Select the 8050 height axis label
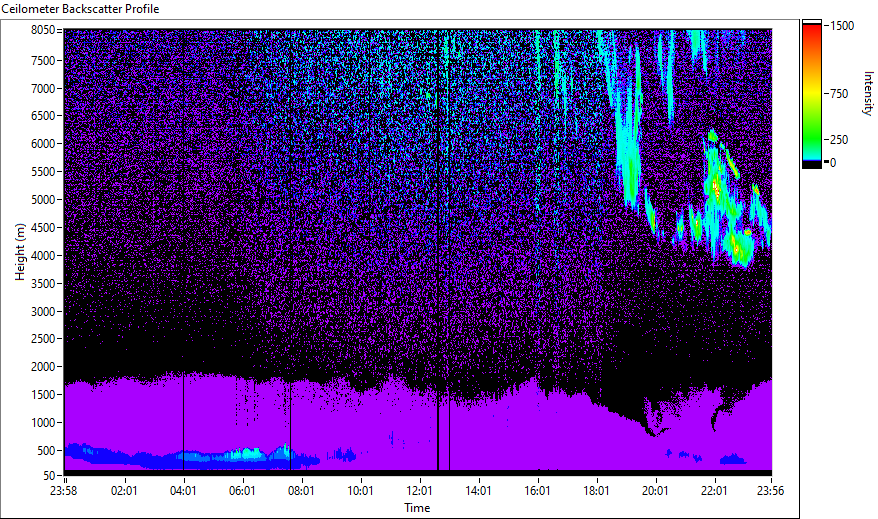 pyautogui.click(x=43, y=30)
